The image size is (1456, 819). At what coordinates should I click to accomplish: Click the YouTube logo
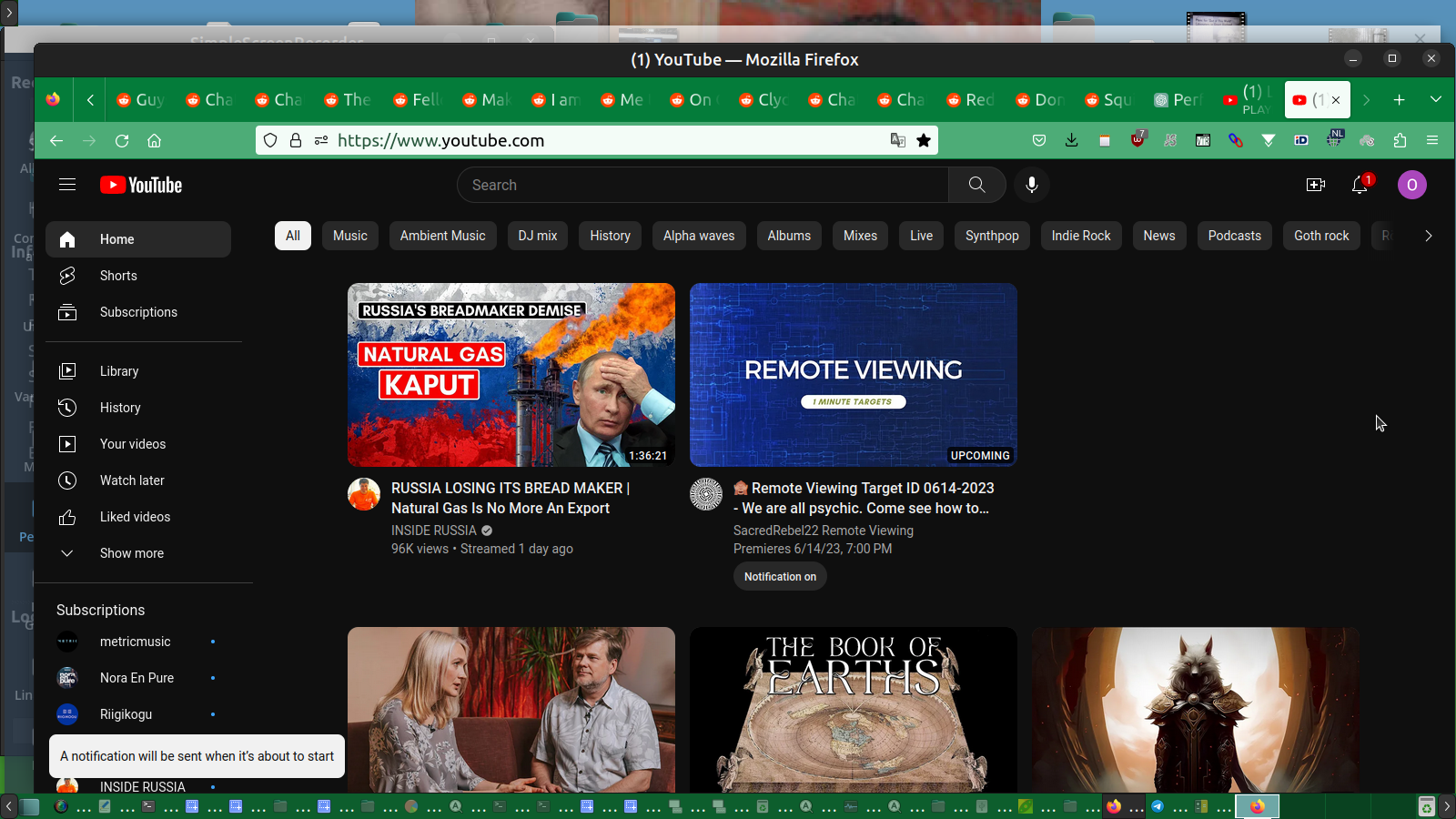141,185
